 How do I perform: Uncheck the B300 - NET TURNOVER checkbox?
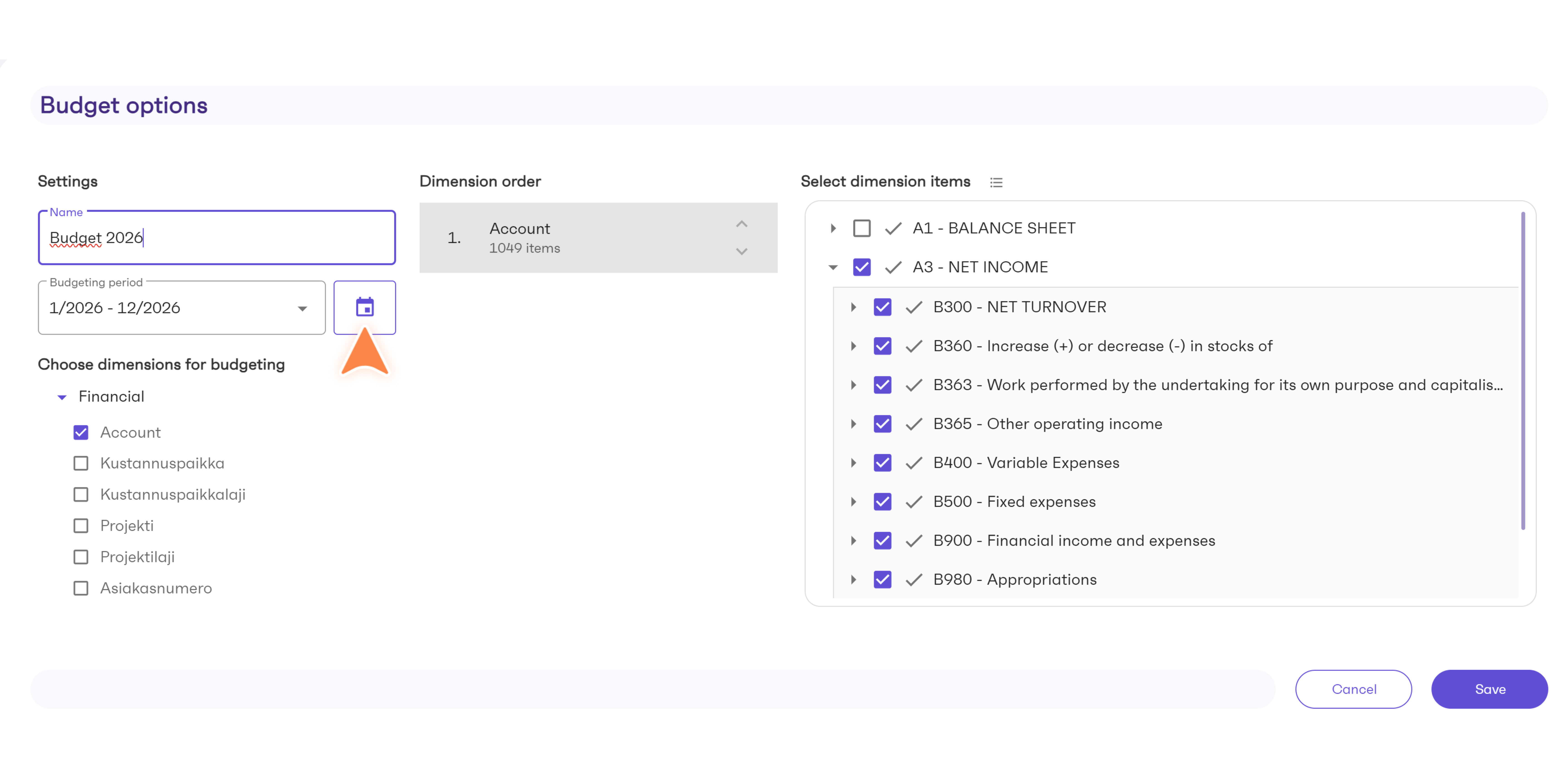point(883,307)
